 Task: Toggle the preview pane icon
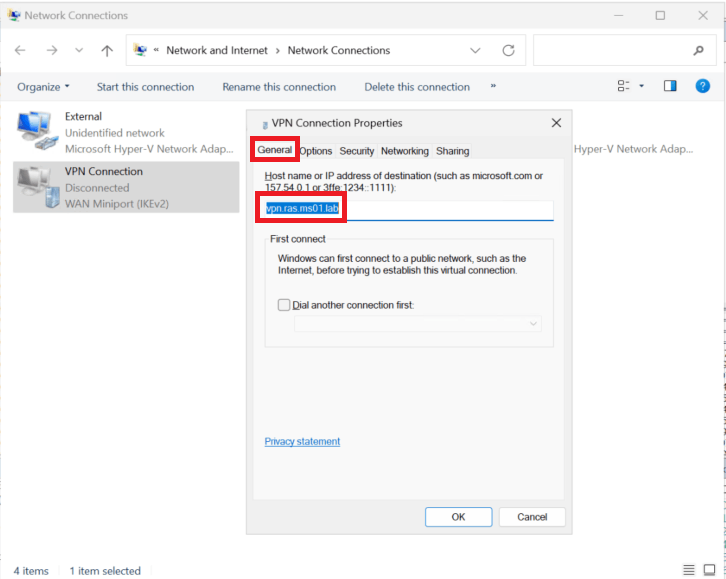670,86
